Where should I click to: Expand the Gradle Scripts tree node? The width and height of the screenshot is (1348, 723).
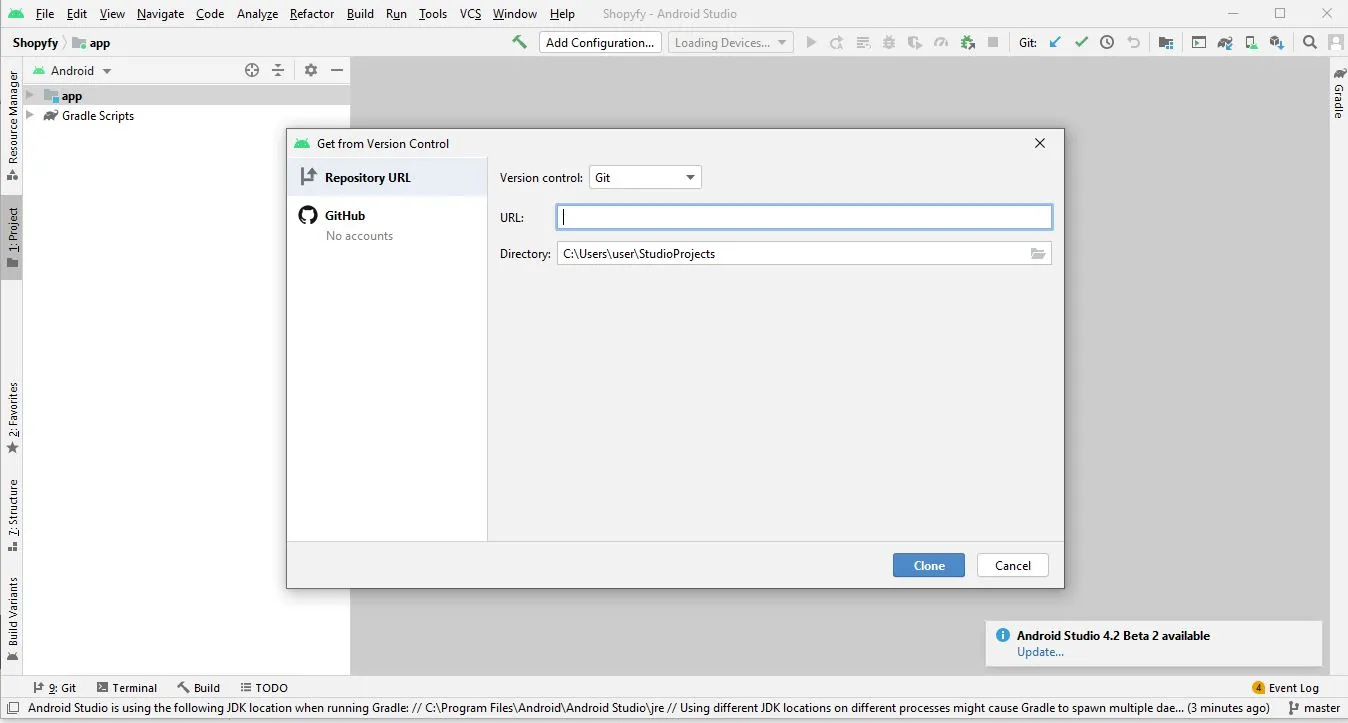coord(30,116)
